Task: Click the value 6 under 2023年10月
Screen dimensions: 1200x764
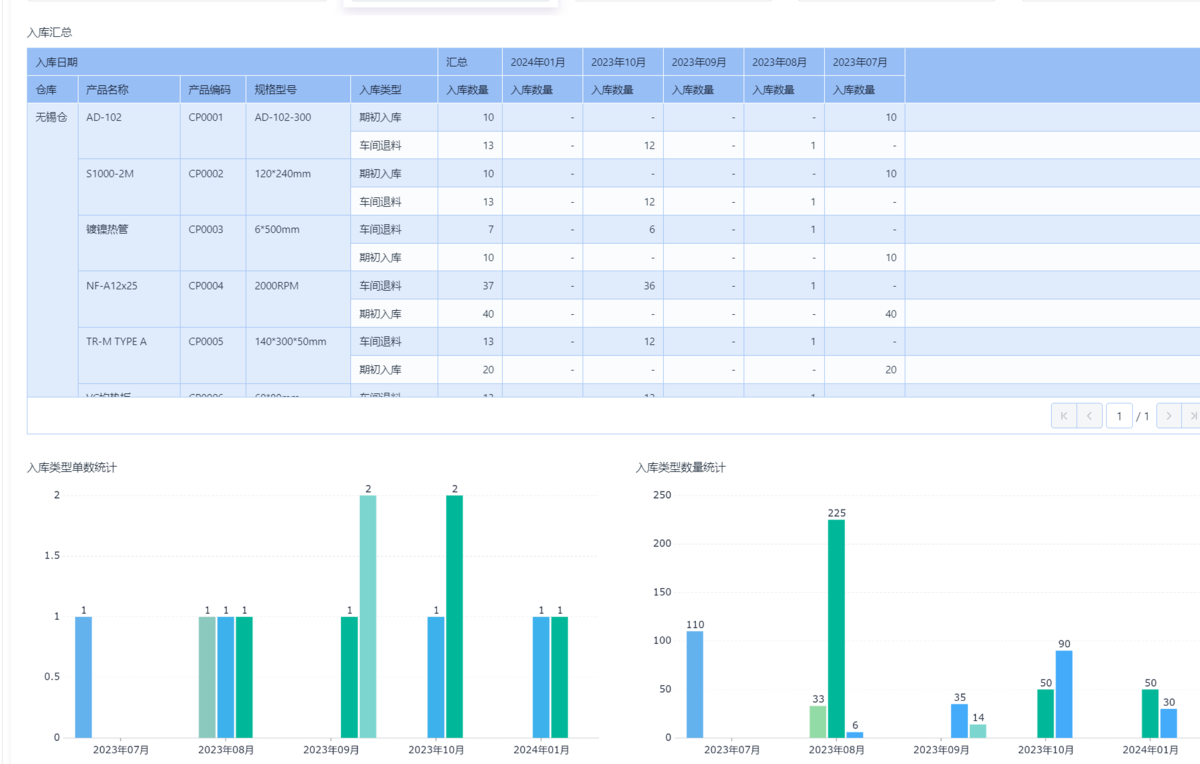Action: point(623,229)
